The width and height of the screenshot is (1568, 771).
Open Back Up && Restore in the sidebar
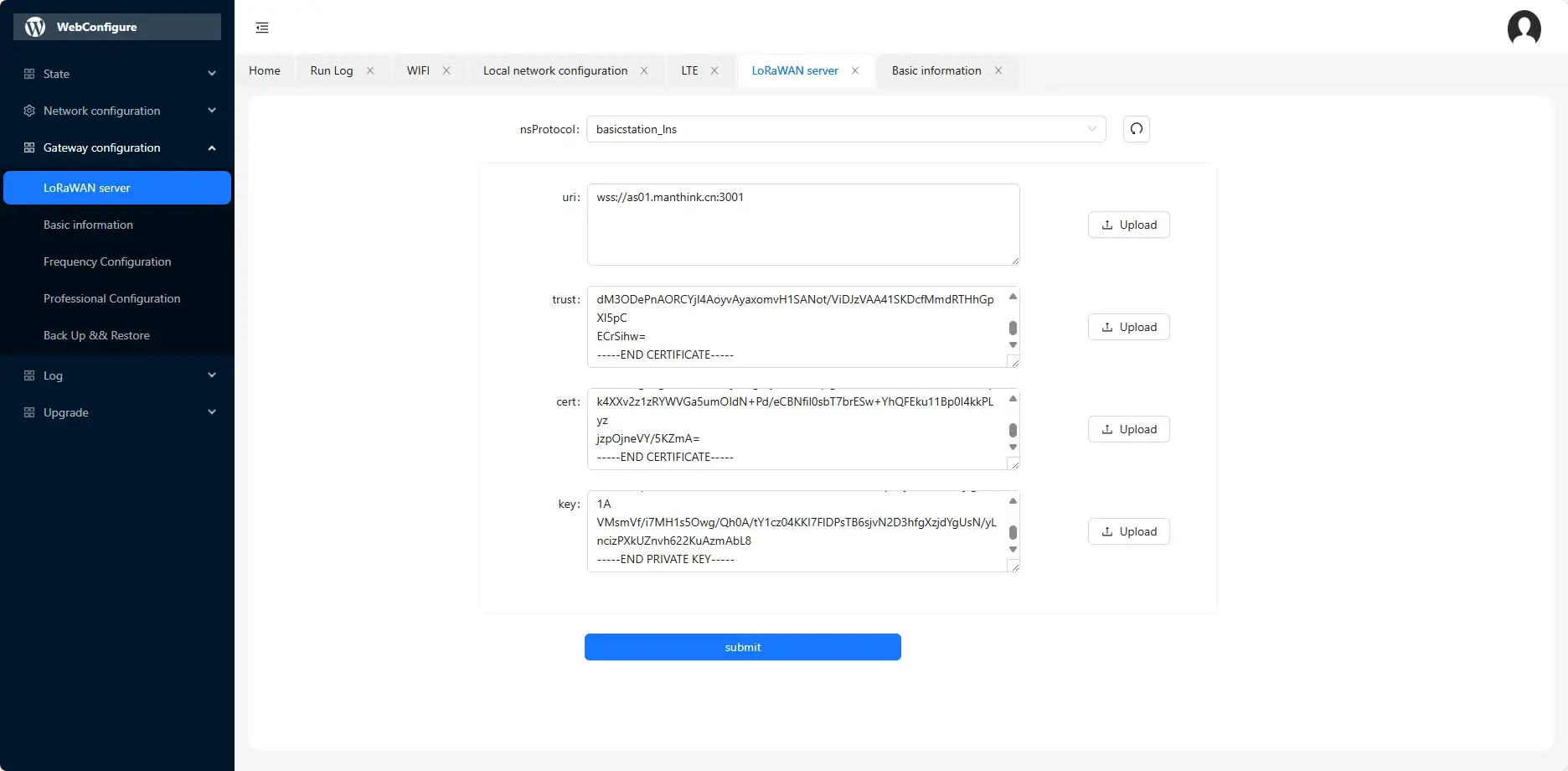(117, 335)
